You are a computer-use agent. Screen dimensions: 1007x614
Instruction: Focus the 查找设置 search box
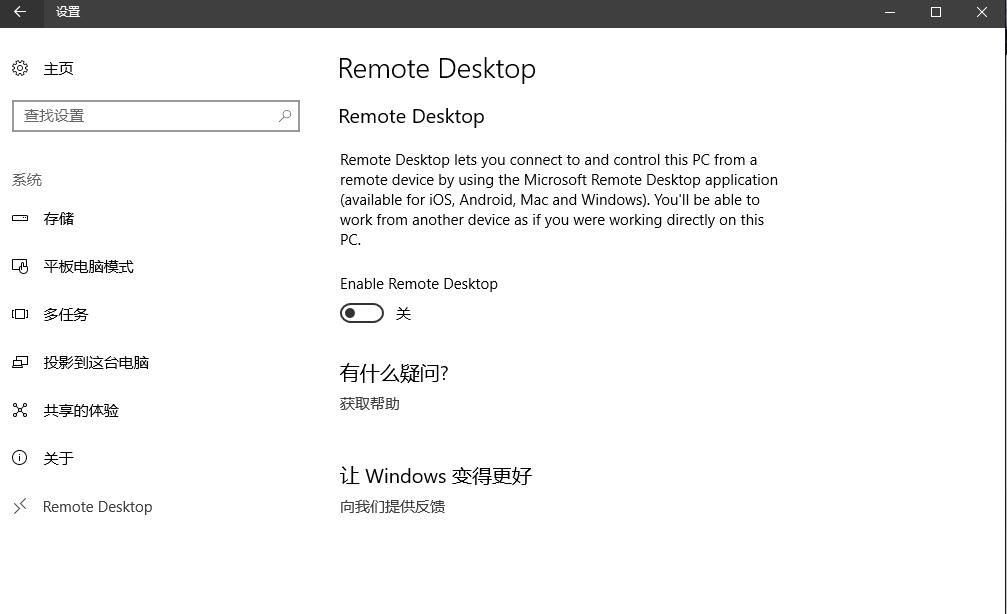(x=155, y=116)
